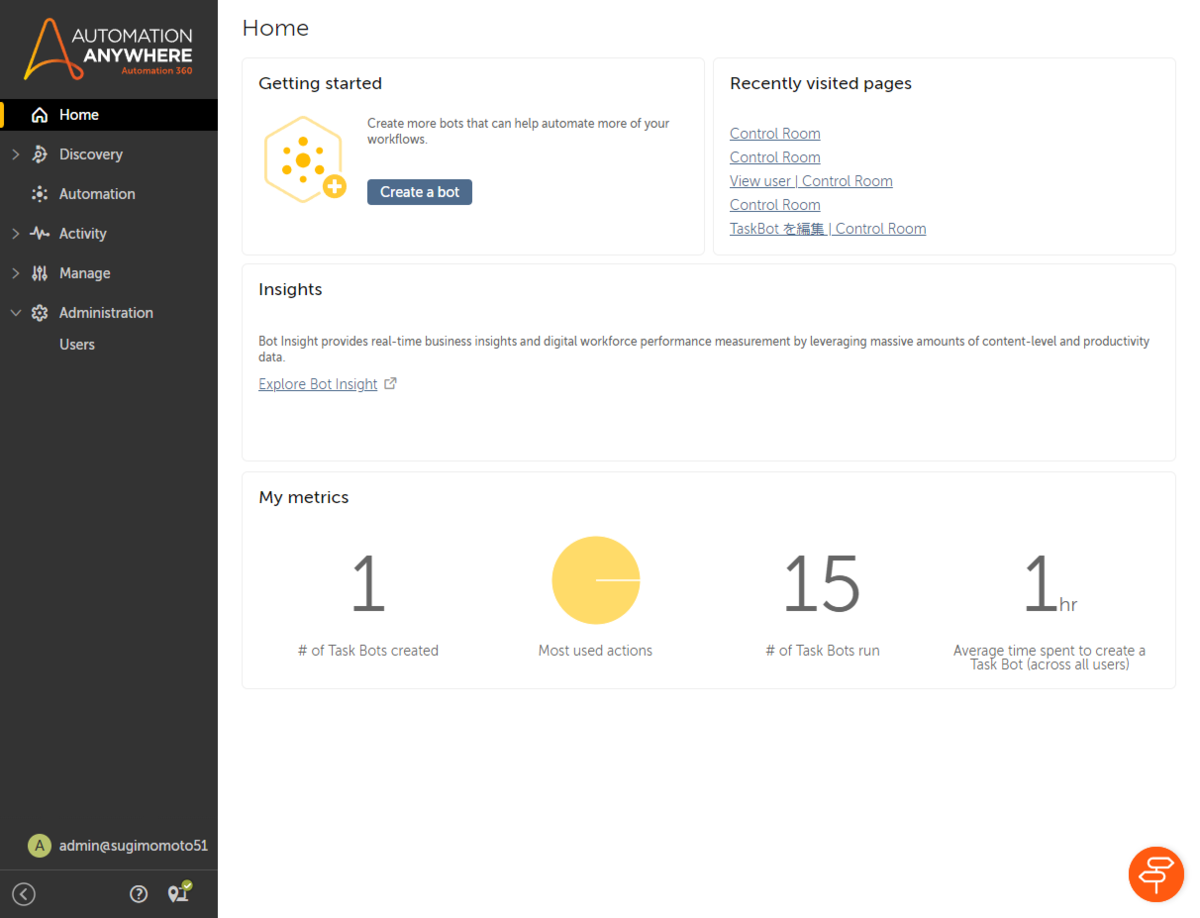Expand the Manage menu chevron
Screen dimensions: 1200x918
[15, 273]
